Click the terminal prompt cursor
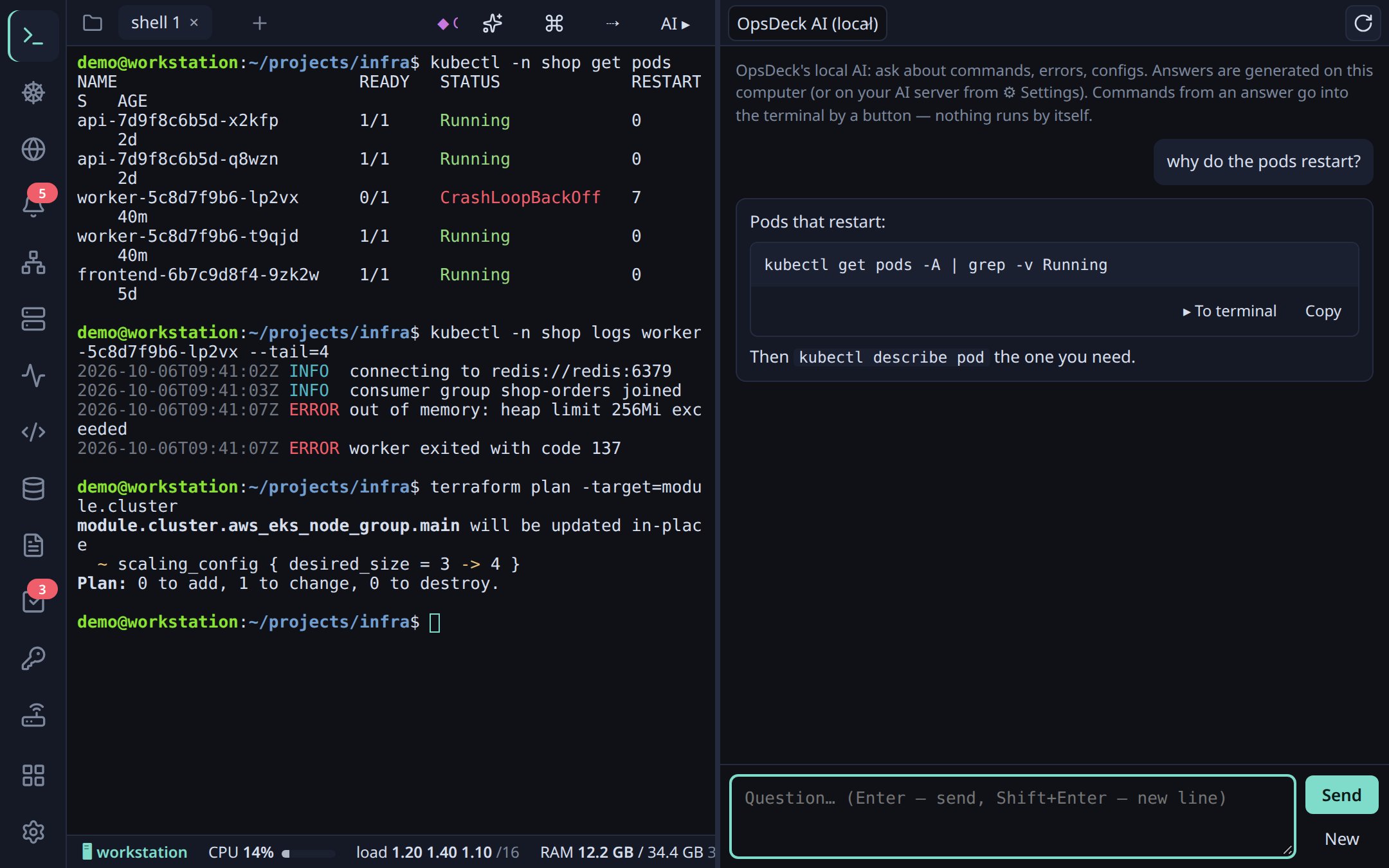Screen dimensions: 1389x868 [x=435, y=622]
